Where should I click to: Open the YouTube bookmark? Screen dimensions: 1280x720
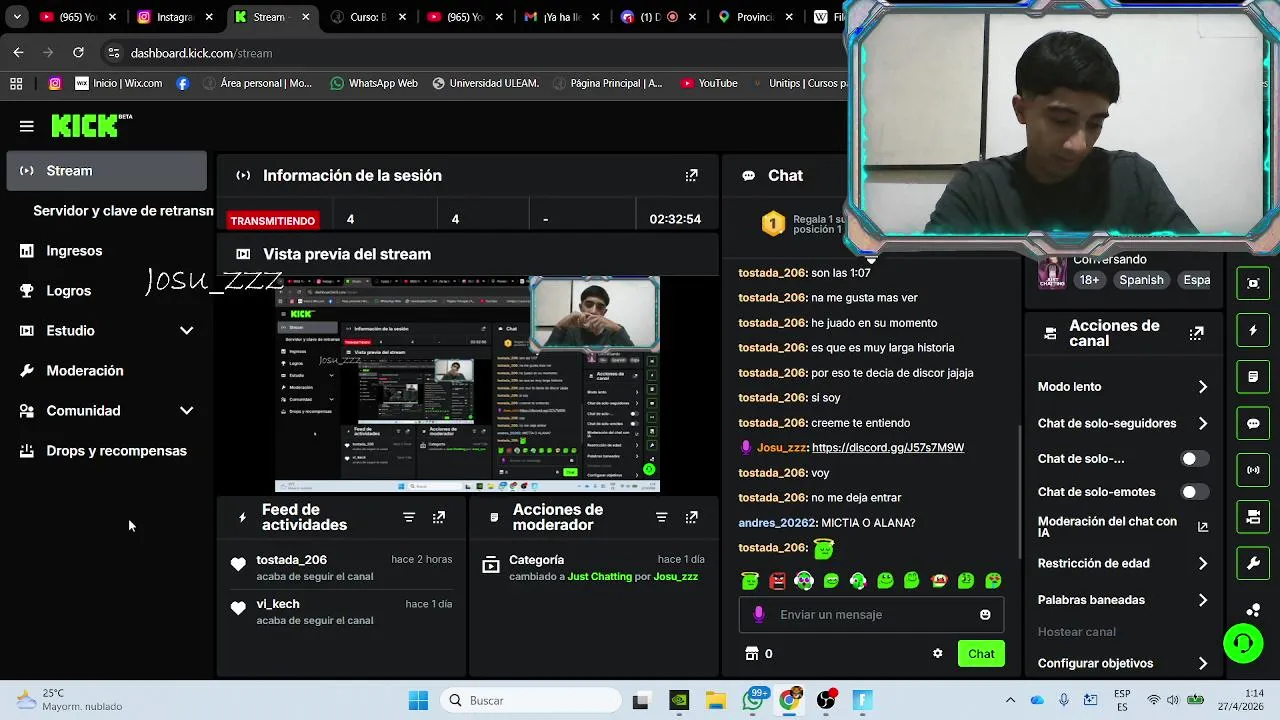709,83
